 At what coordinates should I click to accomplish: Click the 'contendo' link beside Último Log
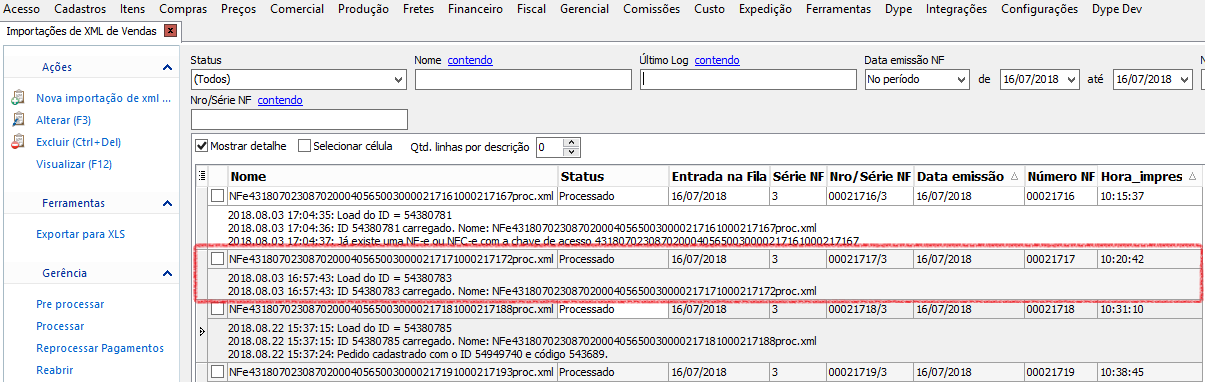tap(717, 60)
